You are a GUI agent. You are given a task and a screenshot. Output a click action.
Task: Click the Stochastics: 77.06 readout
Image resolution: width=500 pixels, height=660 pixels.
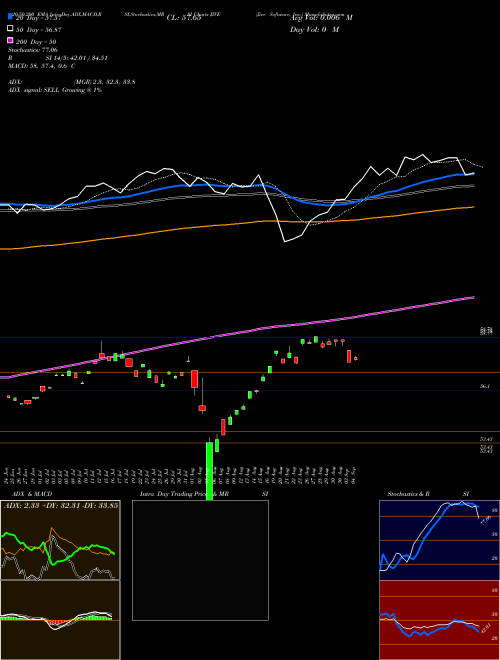click(33, 50)
